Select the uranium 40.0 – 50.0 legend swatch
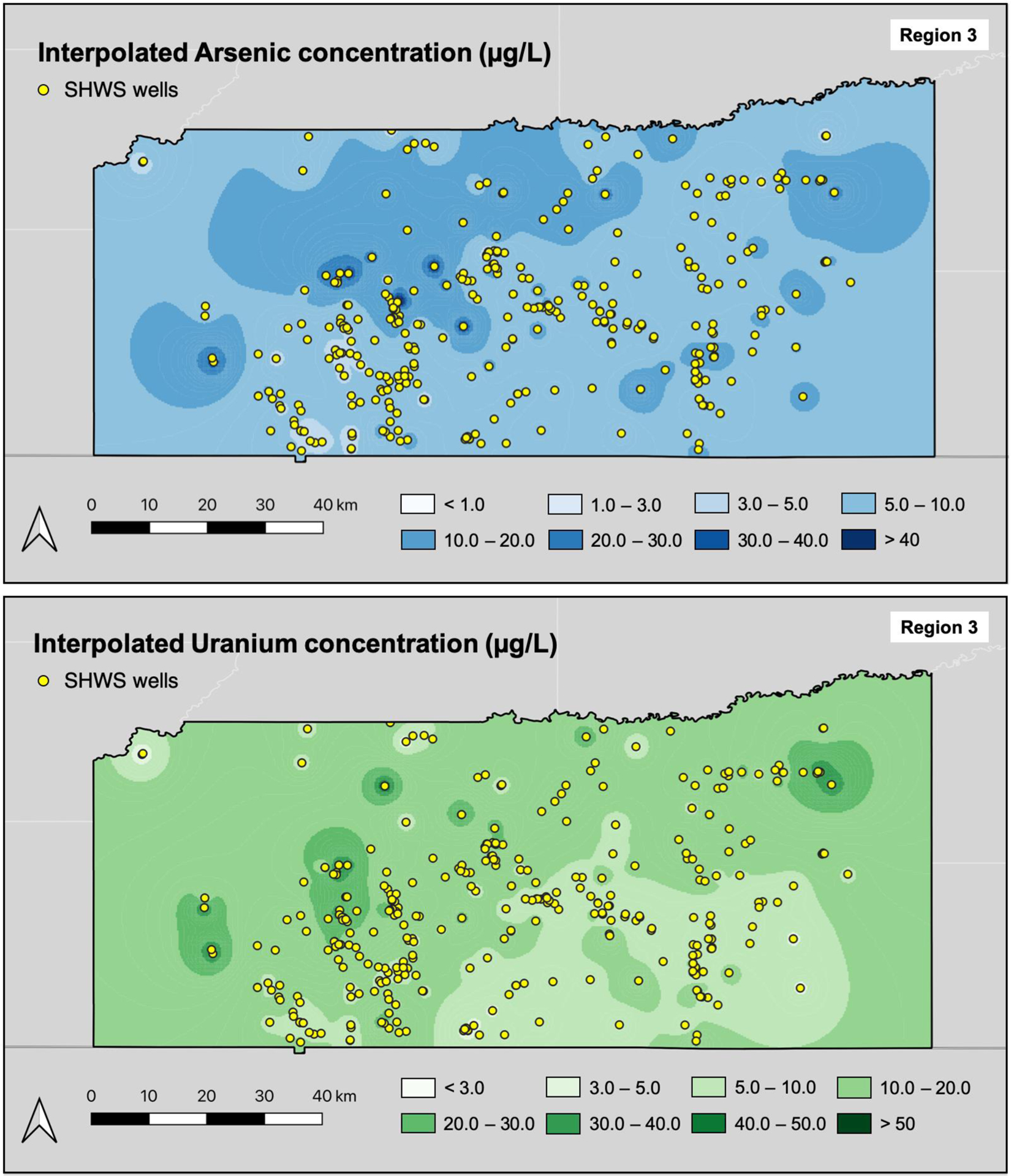 (x=709, y=1124)
